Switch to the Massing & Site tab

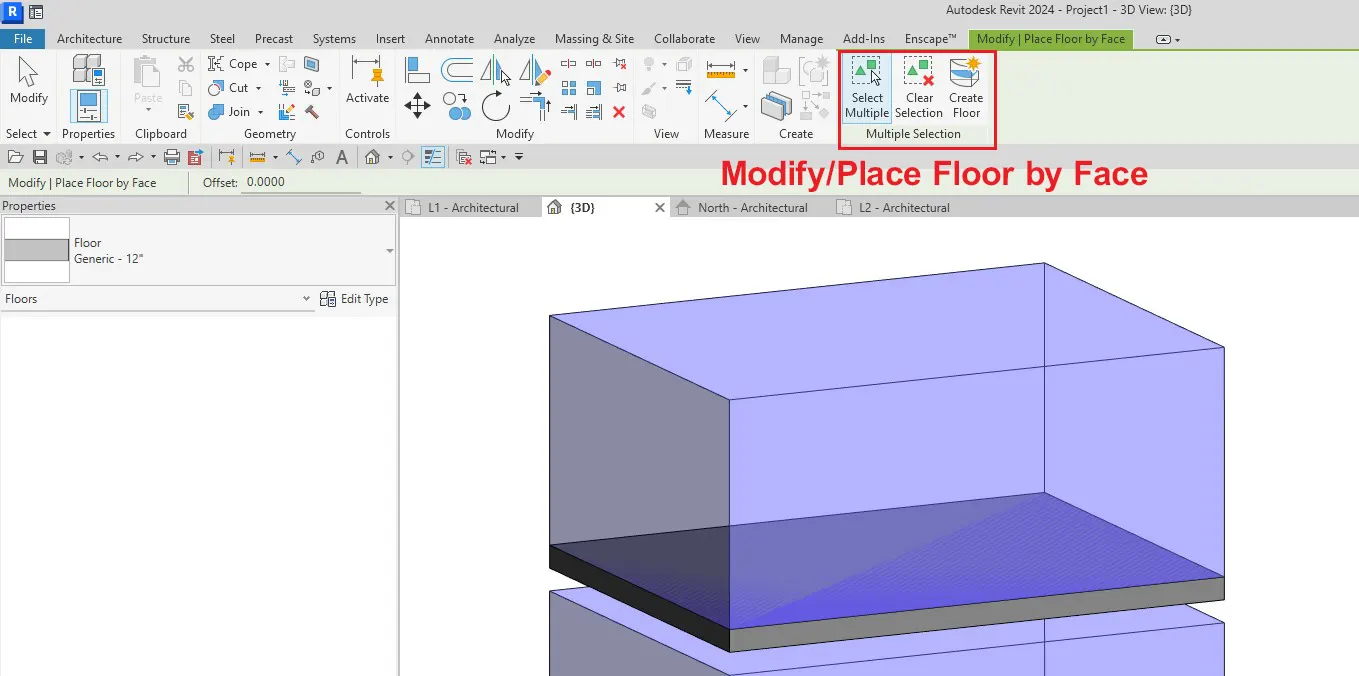click(594, 39)
